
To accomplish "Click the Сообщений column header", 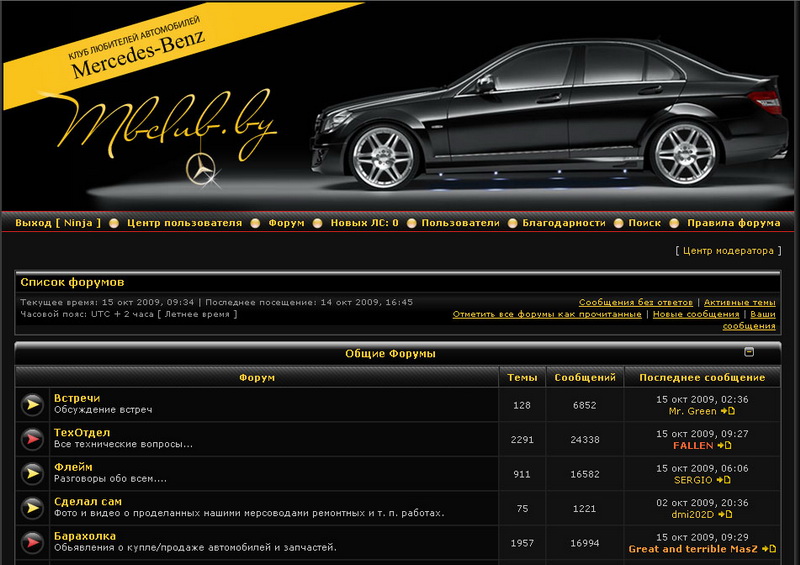I will tap(585, 377).
